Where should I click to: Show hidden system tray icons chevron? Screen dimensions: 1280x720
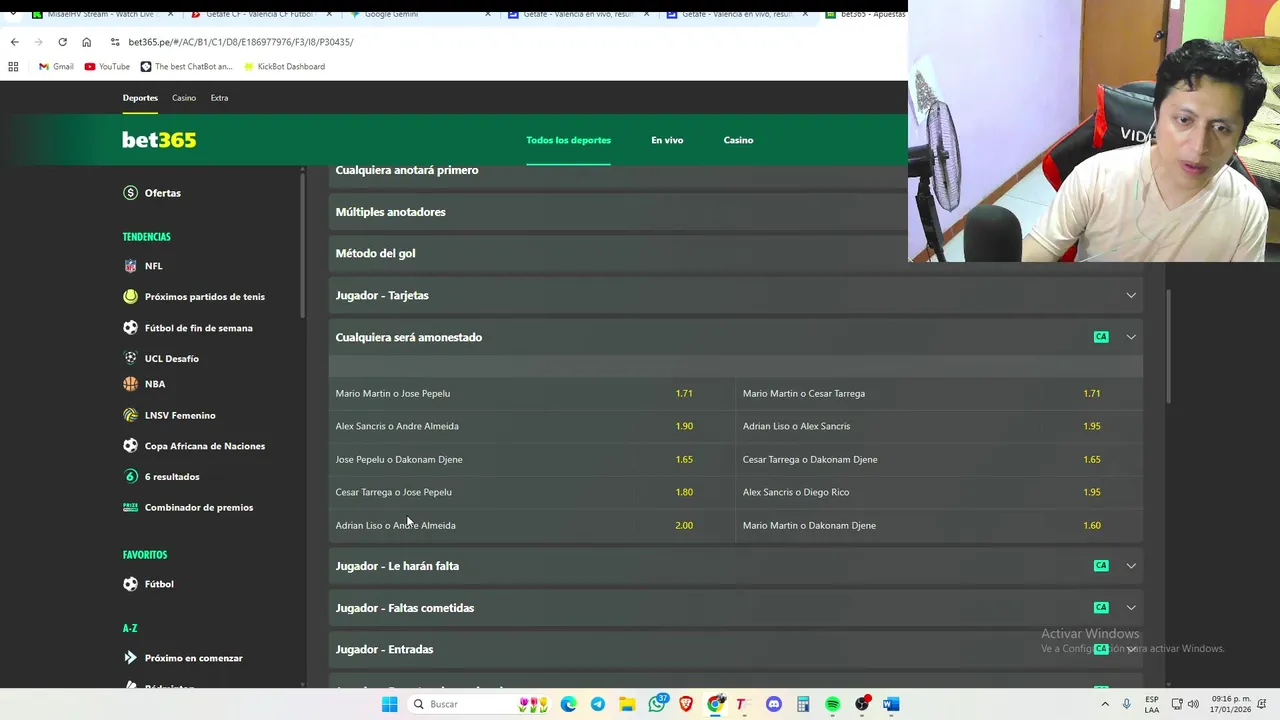click(1105, 704)
